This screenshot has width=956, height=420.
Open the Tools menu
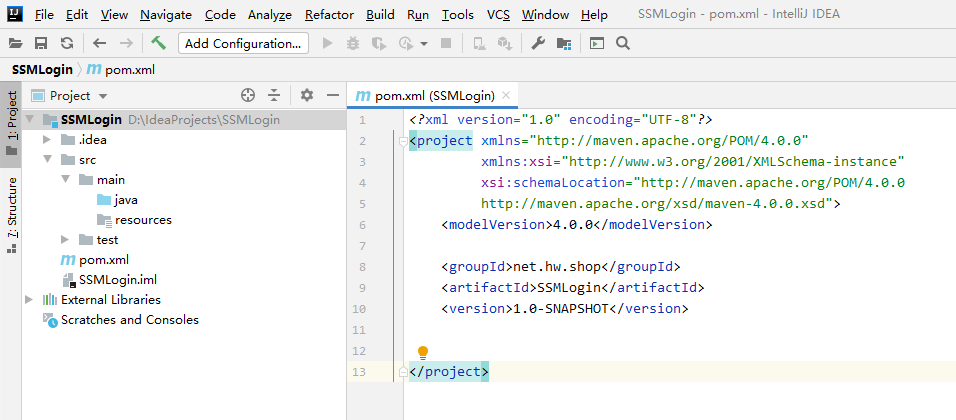pyautogui.click(x=458, y=15)
